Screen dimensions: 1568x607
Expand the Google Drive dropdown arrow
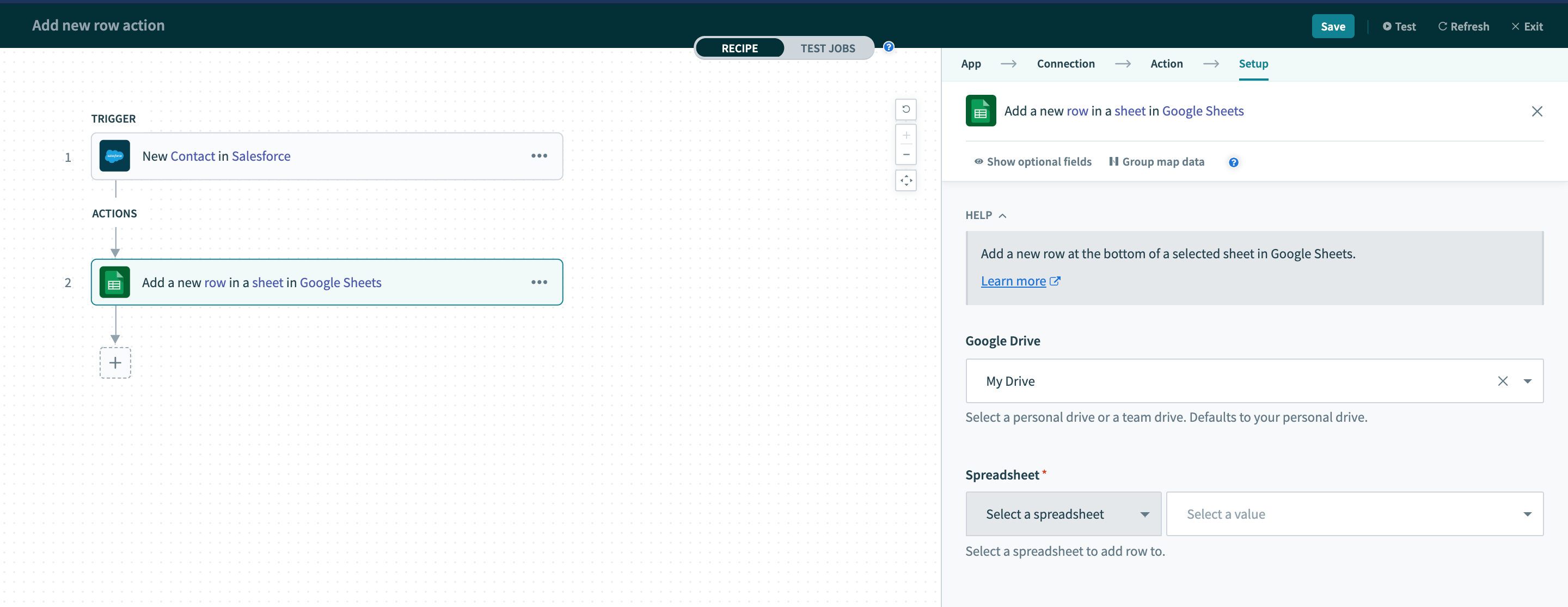tap(1527, 381)
